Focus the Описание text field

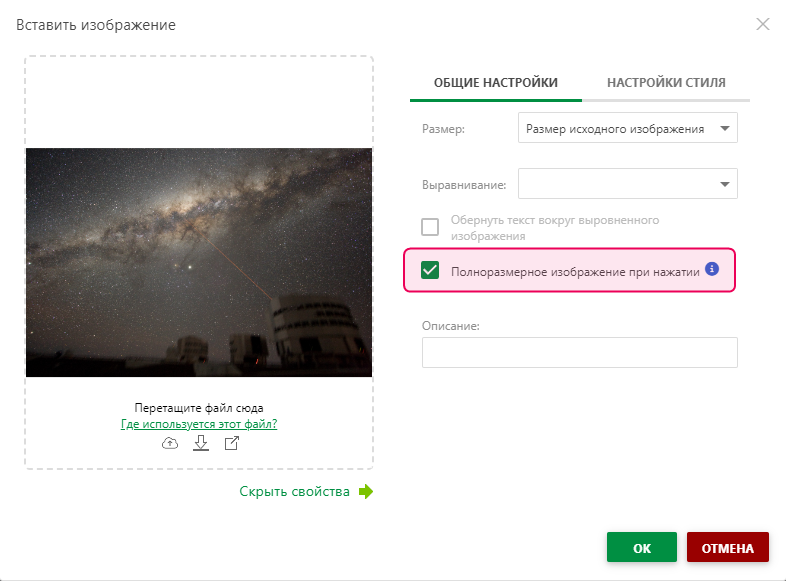(x=579, y=352)
